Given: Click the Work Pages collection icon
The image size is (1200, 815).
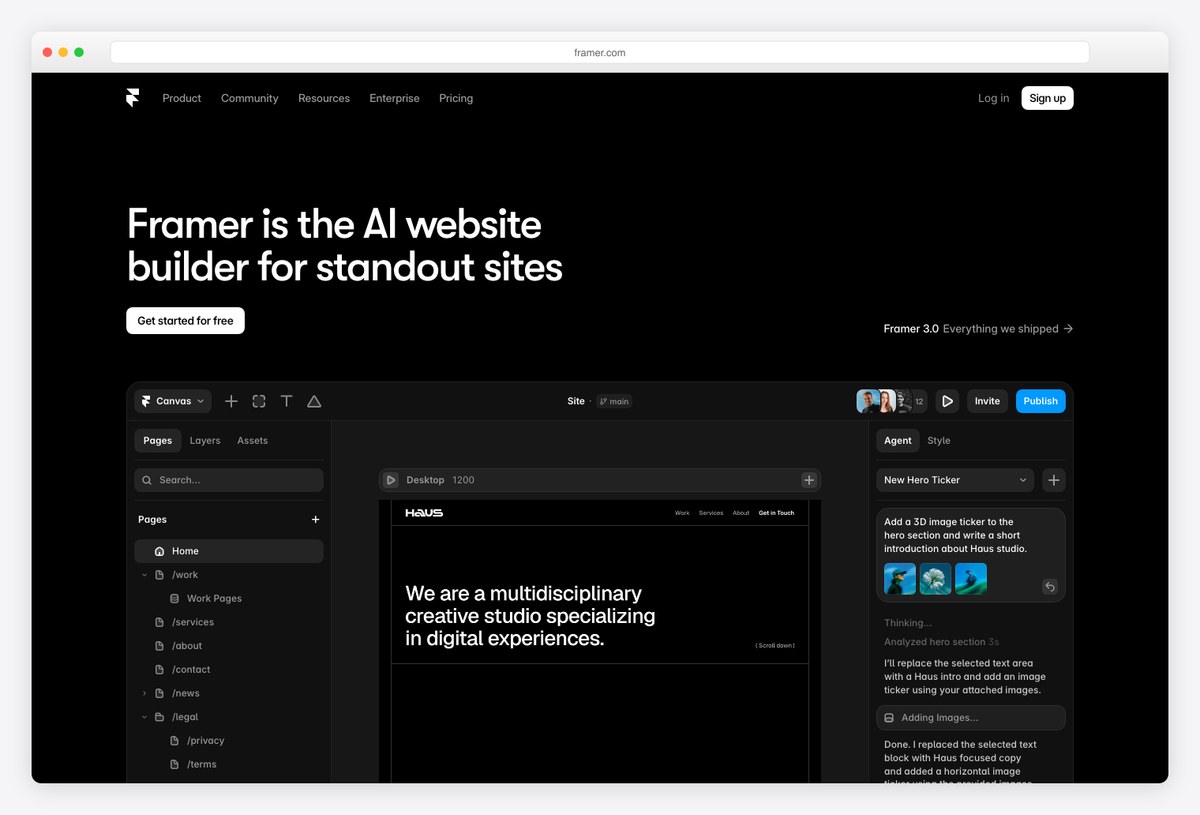Looking at the screenshot, I should tap(175, 598).
